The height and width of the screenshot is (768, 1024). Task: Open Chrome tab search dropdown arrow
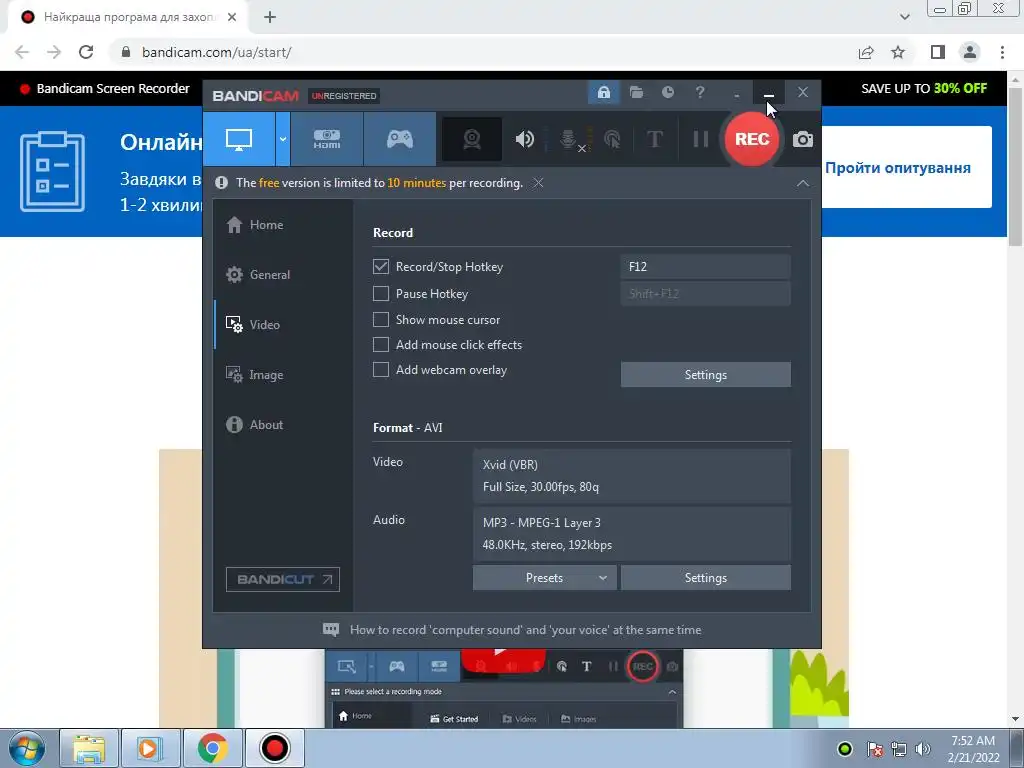click(x=904, y=18)
